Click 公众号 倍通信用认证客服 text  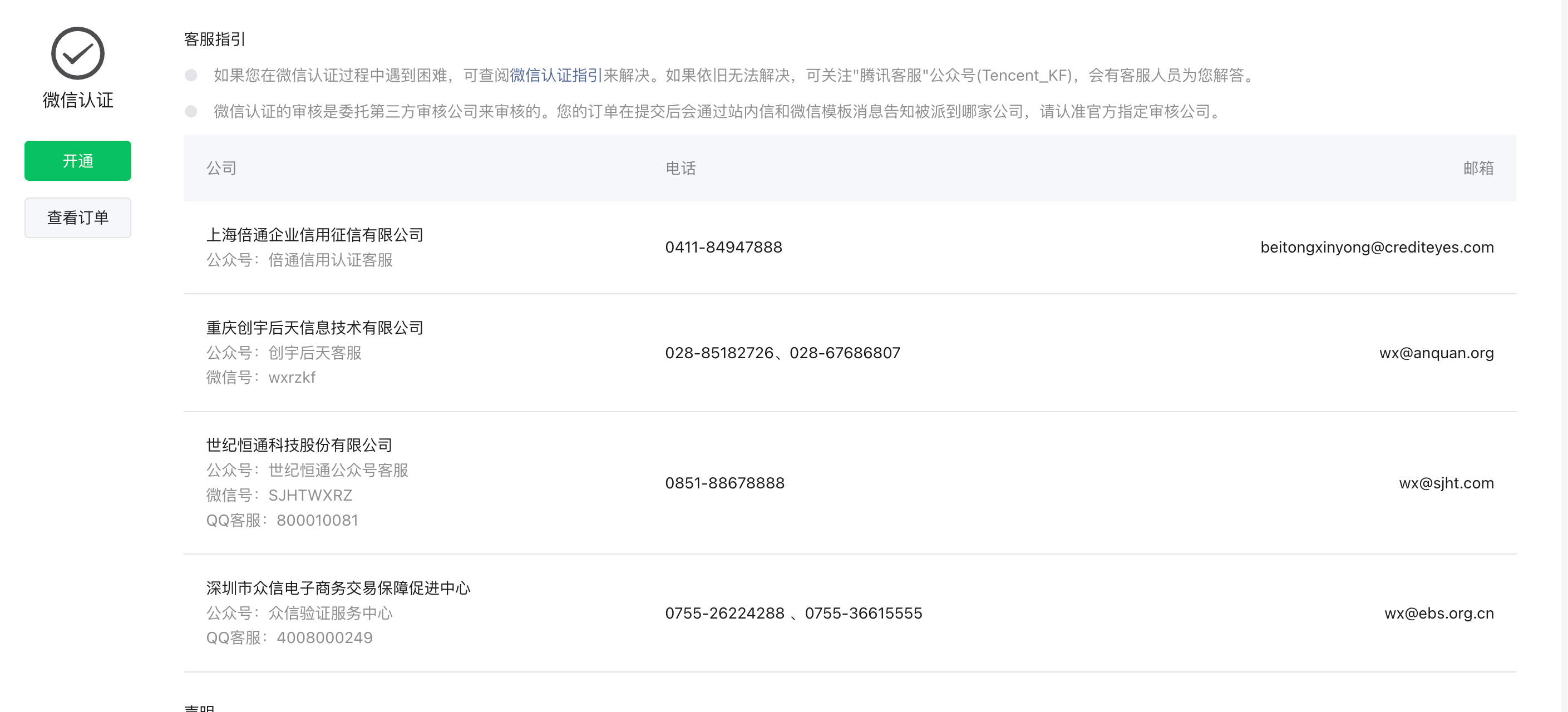coord(299,260)
